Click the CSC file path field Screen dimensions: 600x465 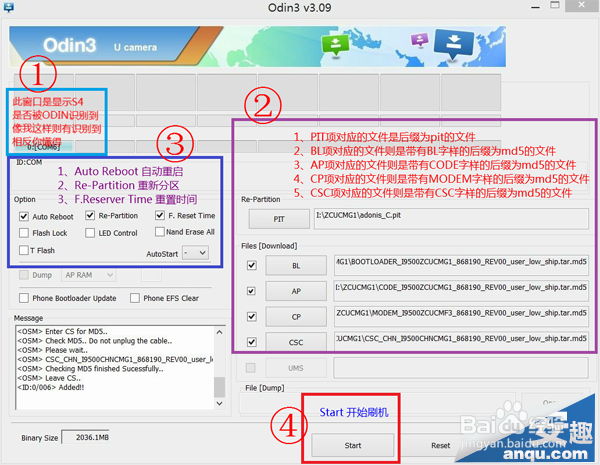(461, 342)
